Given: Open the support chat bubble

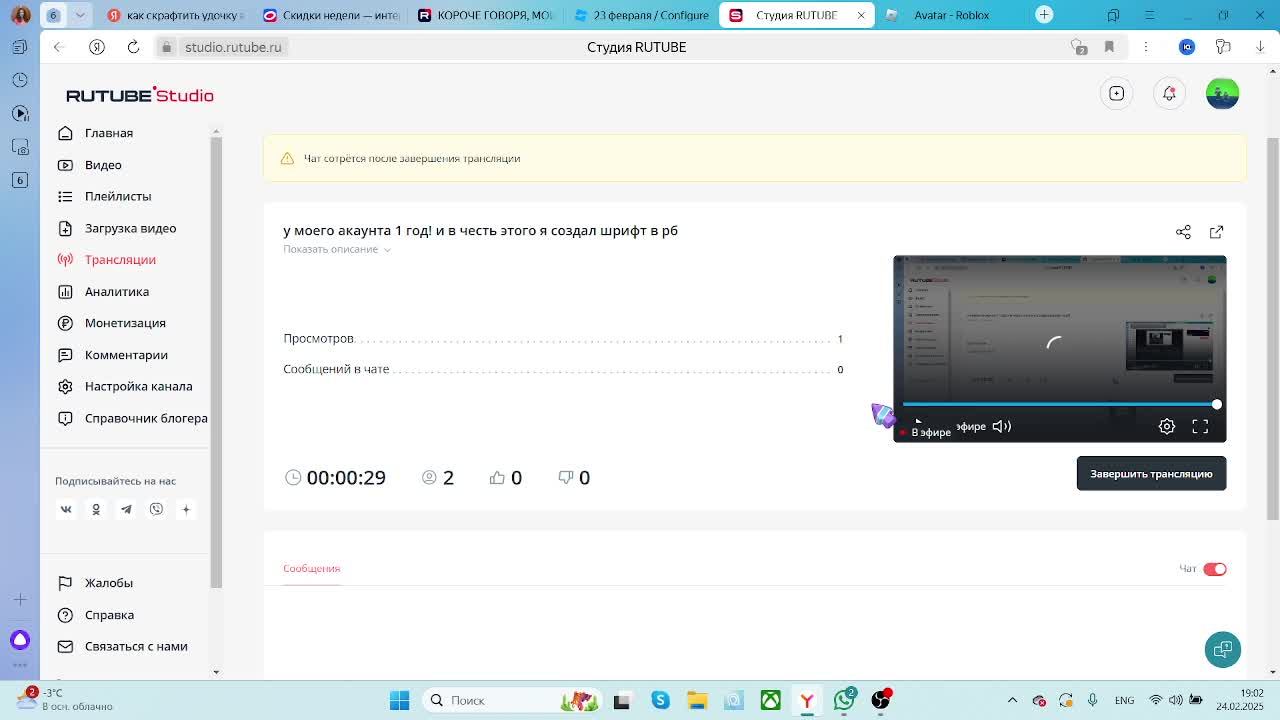Looking at the screenshot, I should pos(1223,650).
